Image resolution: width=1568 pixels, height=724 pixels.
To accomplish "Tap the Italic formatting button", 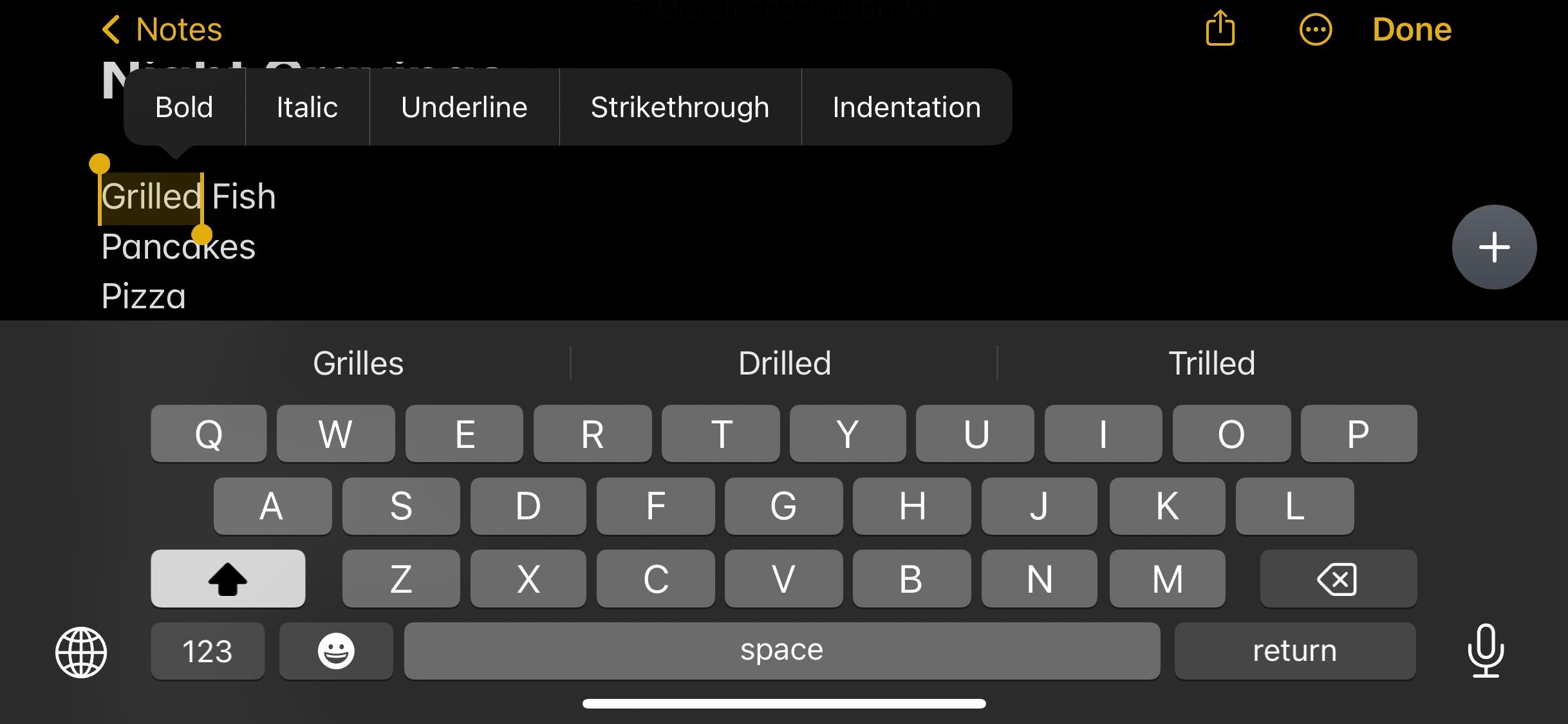I will click(307, 106).
